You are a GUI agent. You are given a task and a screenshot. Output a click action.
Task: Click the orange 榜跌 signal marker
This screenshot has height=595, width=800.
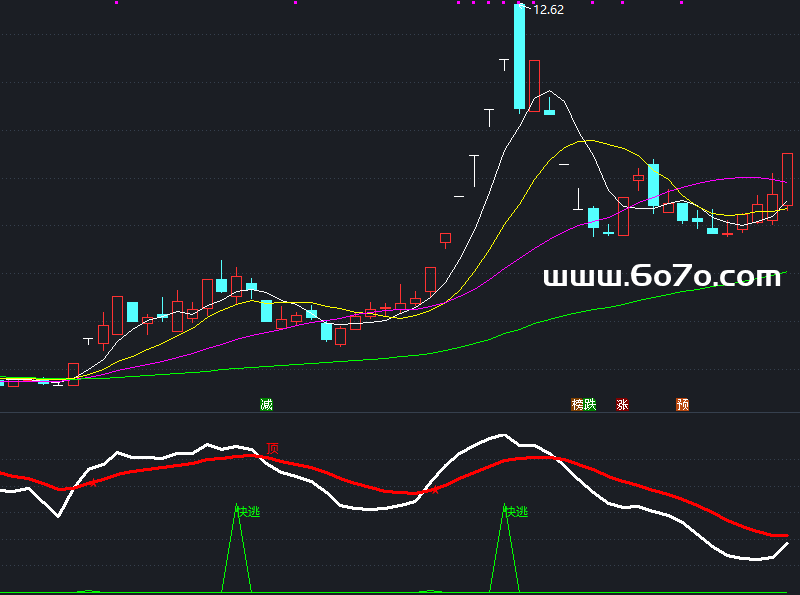point(584,405)
